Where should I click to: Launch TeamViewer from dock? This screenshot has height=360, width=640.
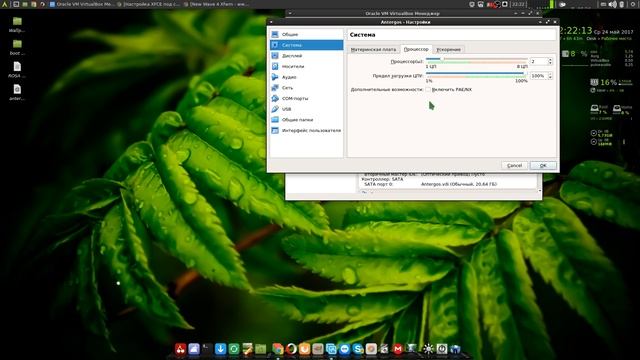tap(344, 349)
